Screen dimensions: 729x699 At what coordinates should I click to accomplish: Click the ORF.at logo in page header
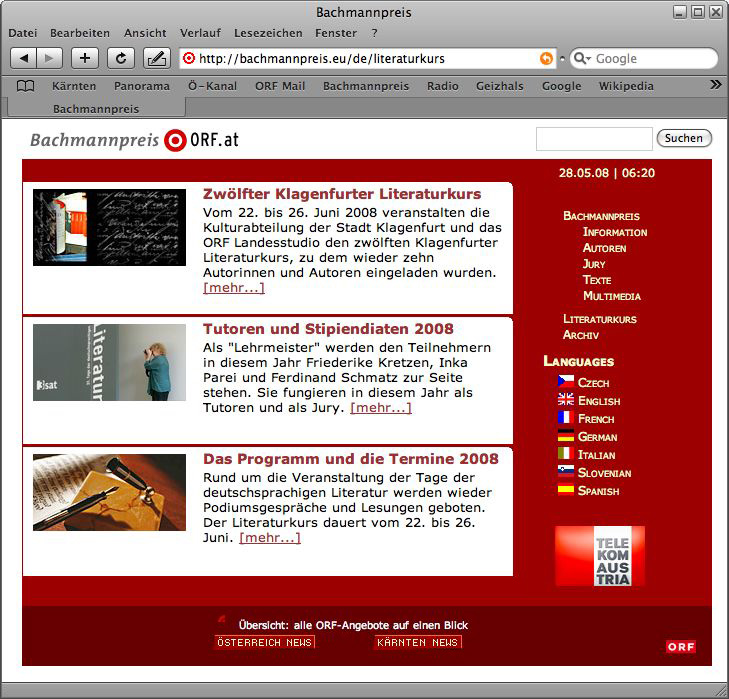(201, 140)
